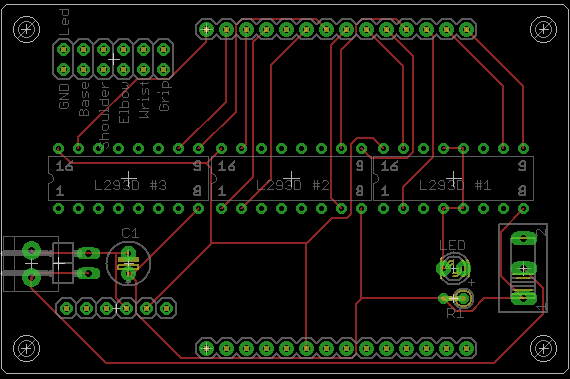This screenshot has width=570, height=379.
Task: Select the top pad of the slide switch
Action: tap(523, 239)
